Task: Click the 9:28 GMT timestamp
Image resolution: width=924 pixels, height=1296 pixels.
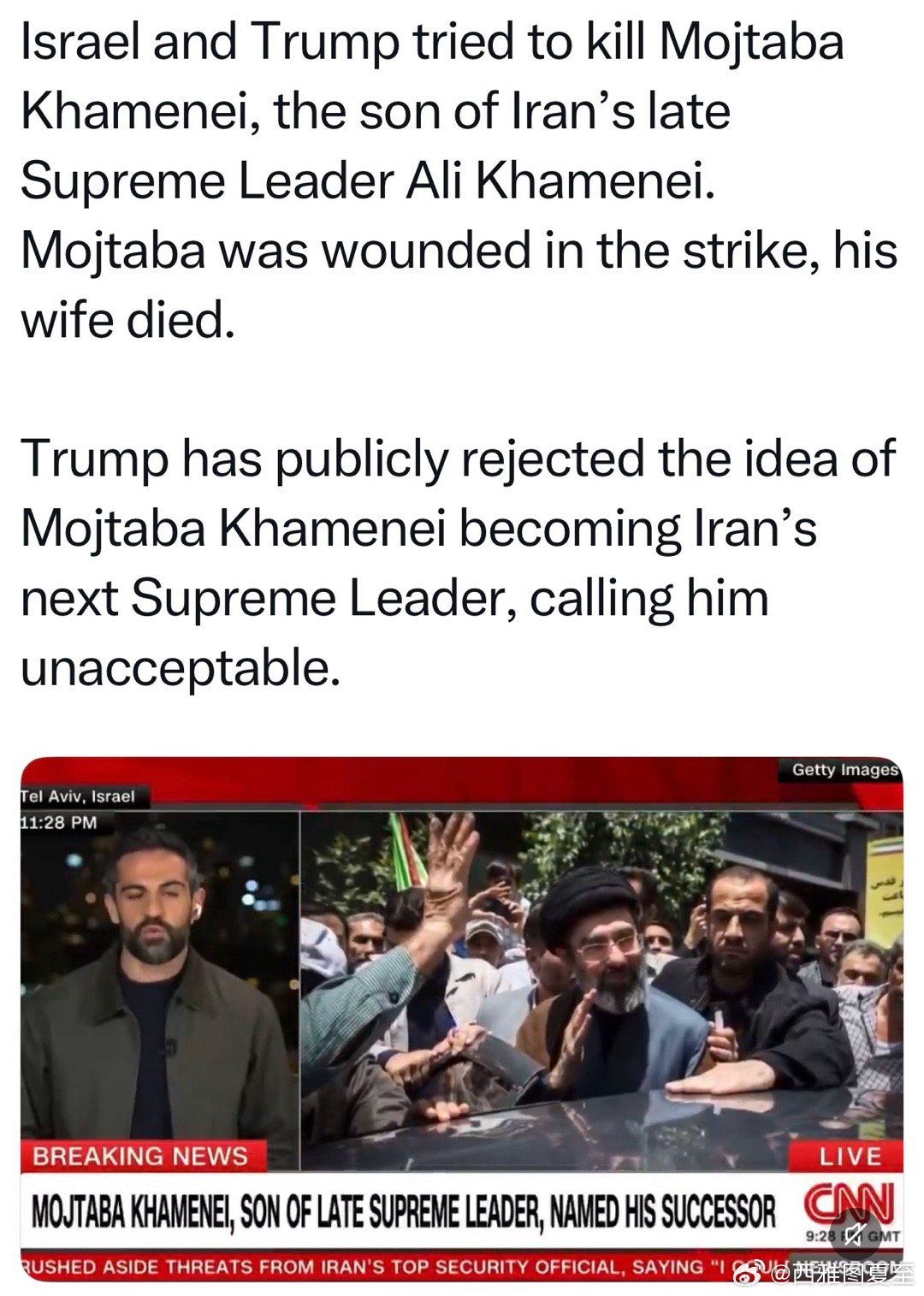Action: click(853, 1236)
